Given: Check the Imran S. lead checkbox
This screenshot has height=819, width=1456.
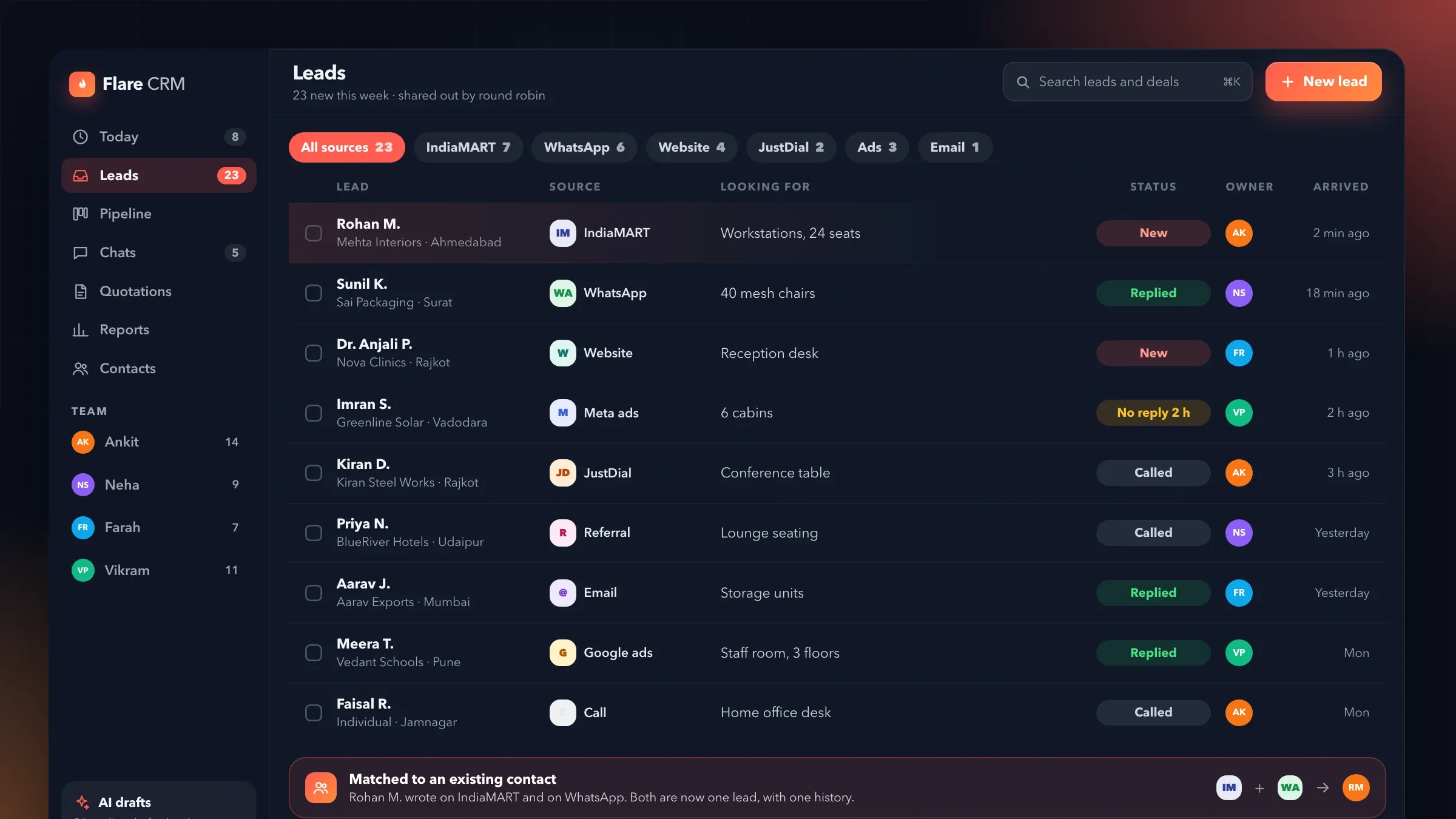Looking at the screenshot, I should (314, 413).
